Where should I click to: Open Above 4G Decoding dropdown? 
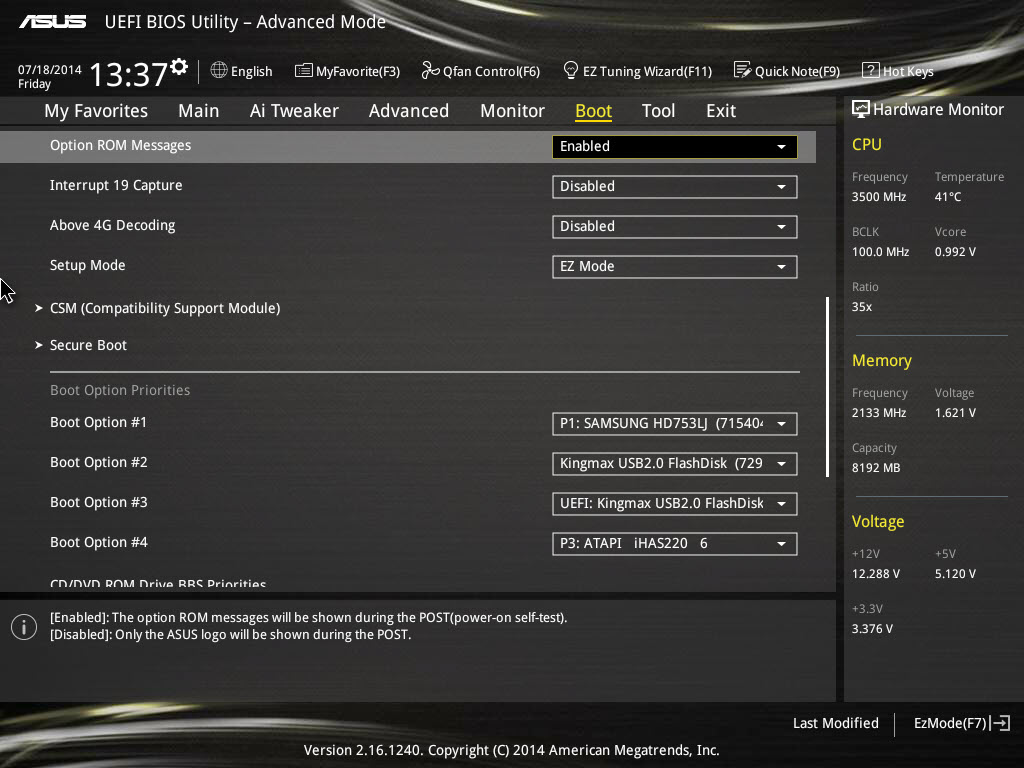click(x=675, y=227)
